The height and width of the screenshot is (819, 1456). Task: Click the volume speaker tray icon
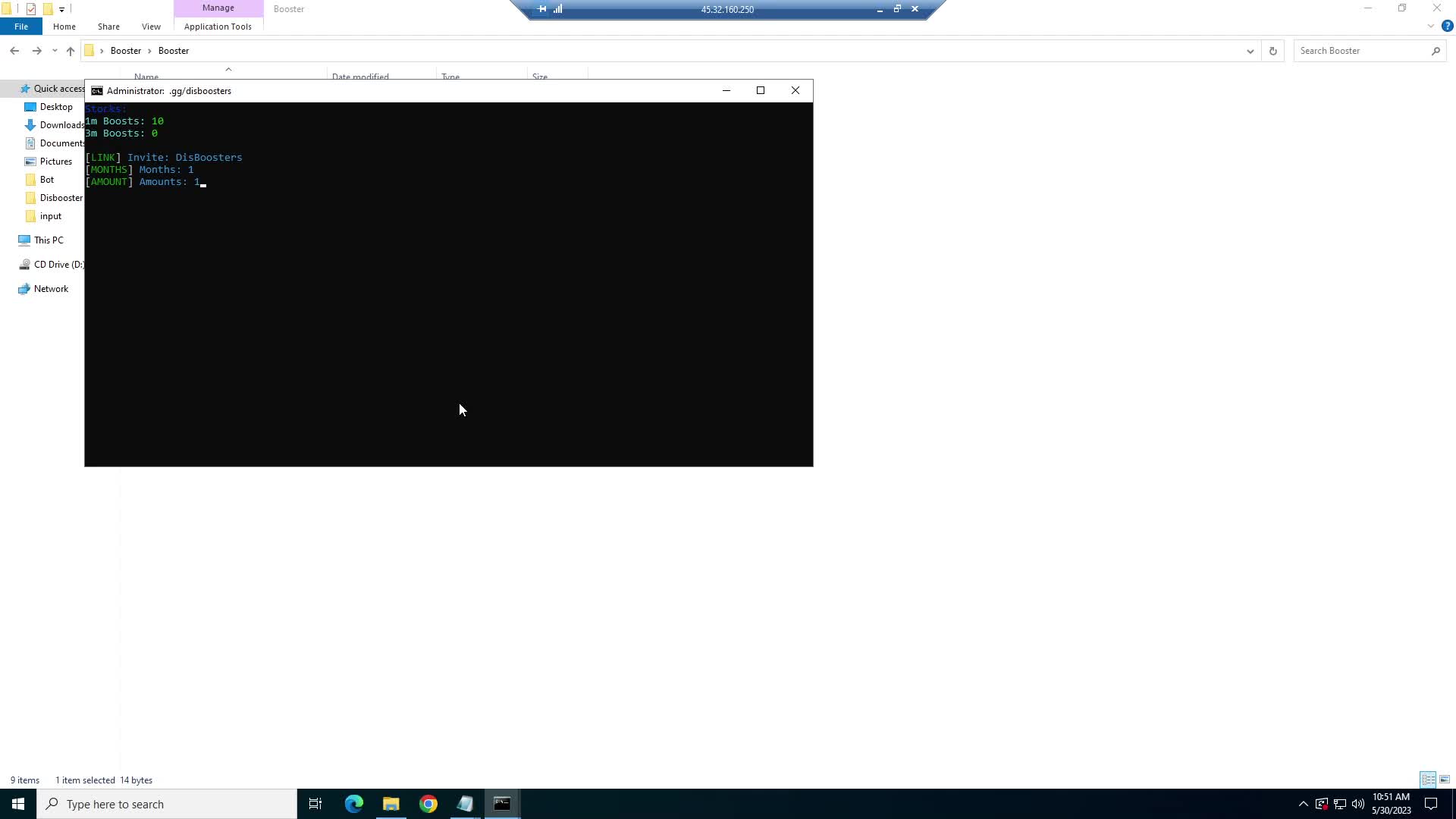[1357, 804]
